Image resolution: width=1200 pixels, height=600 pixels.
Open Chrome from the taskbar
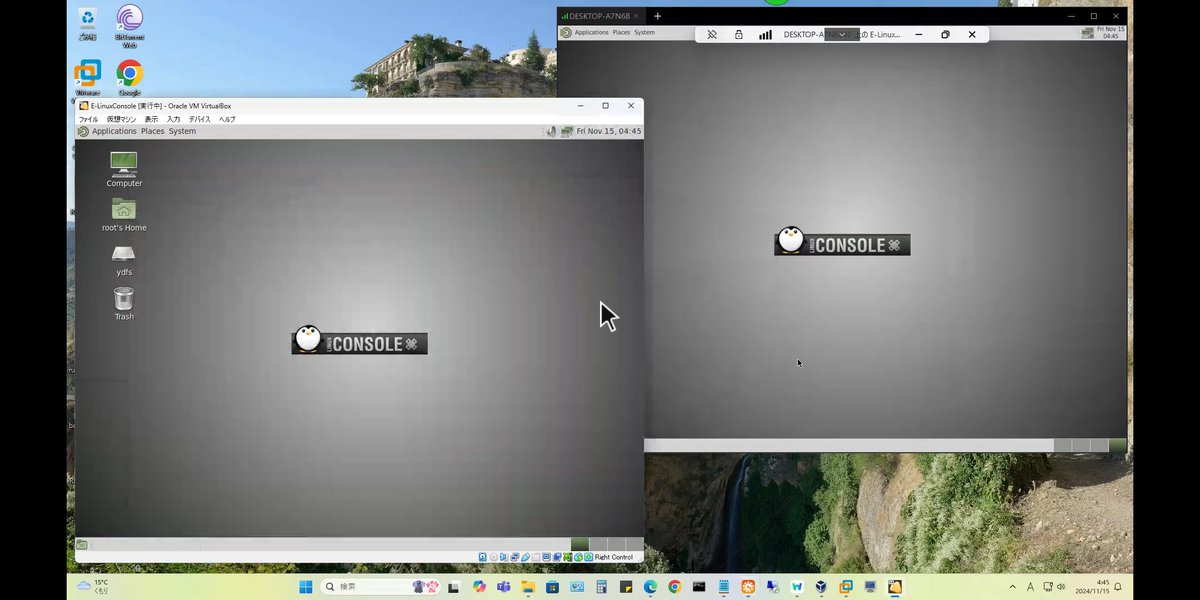click(674, 587)
